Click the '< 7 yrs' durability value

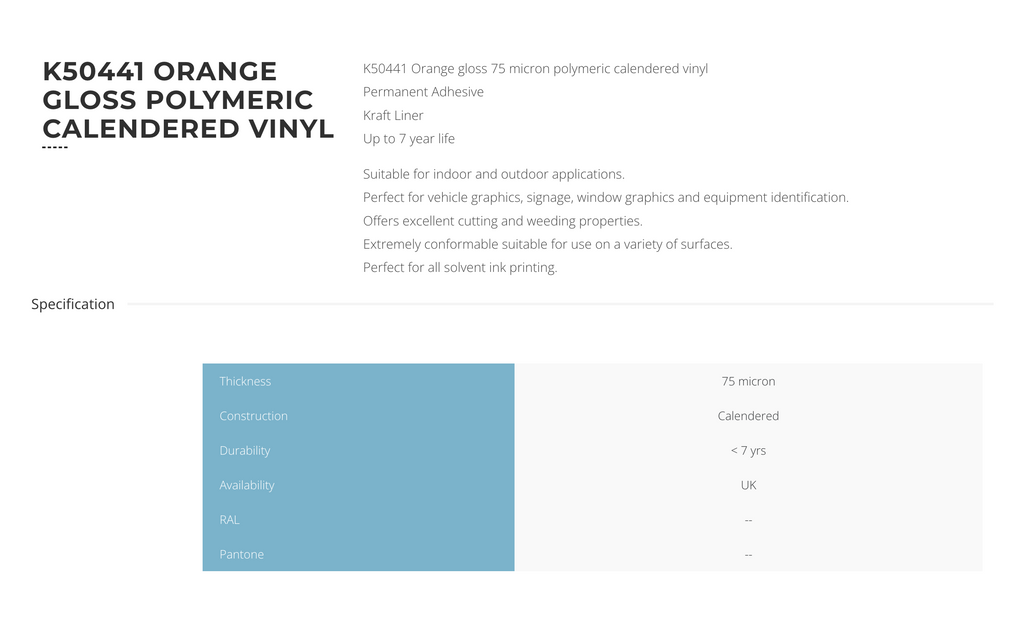pos(748,451)
